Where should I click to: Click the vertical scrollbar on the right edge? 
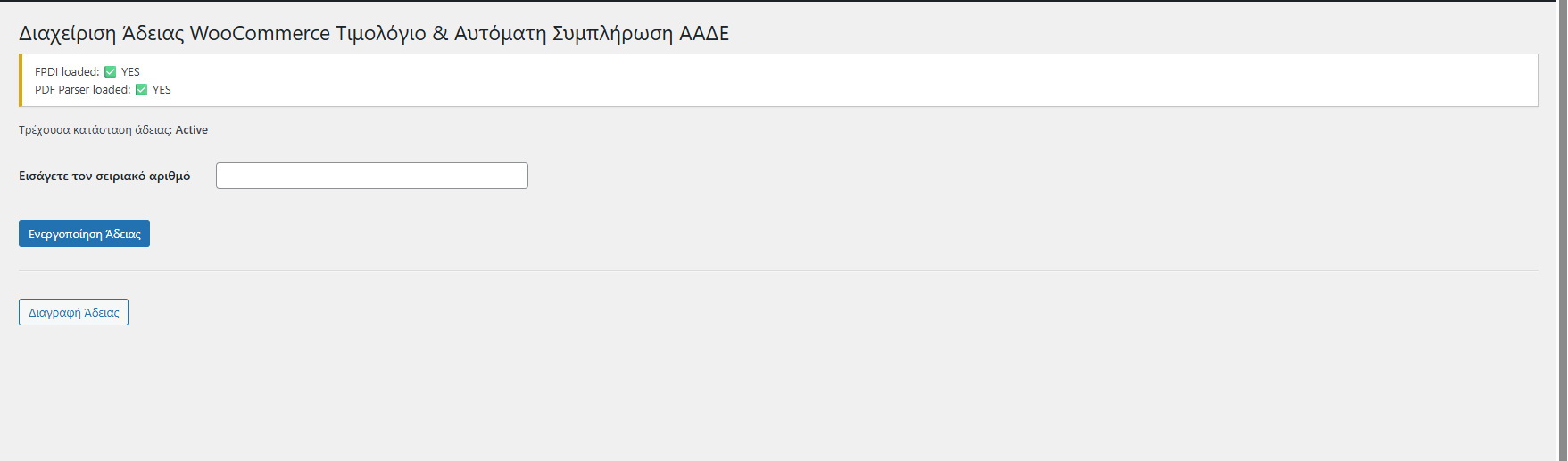coord(1563,230)
